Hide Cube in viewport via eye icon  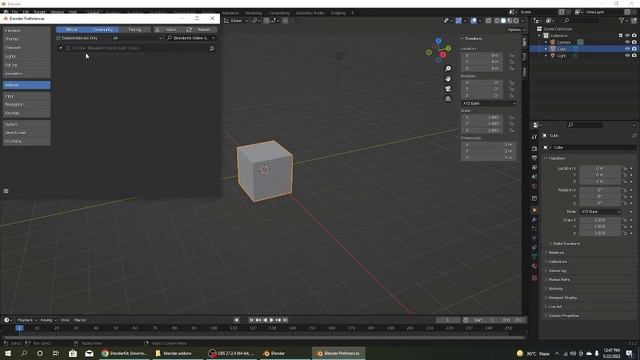click(x=627, y=49)
